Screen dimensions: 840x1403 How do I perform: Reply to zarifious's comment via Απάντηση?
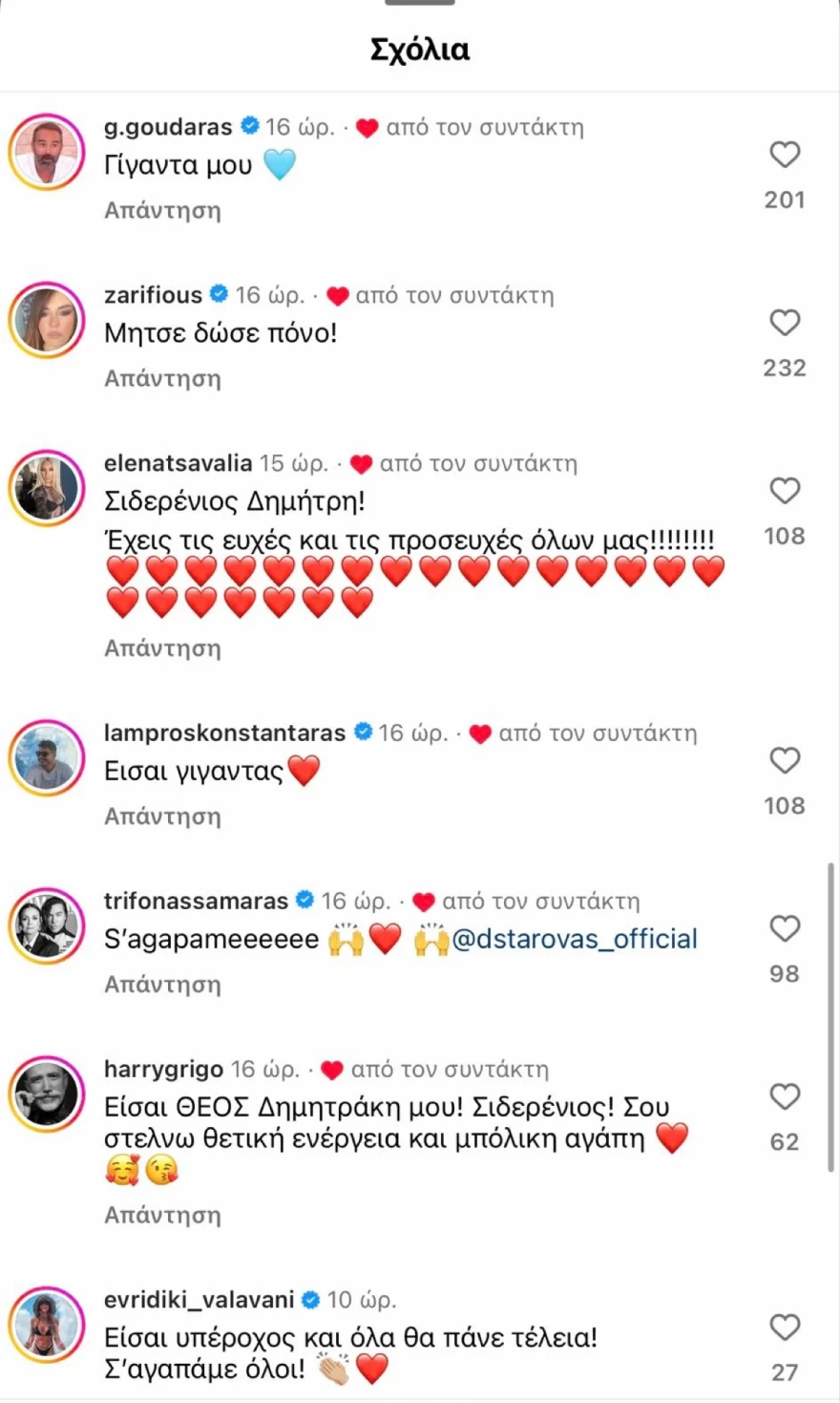pyautogui.click(x=162, y=378)
